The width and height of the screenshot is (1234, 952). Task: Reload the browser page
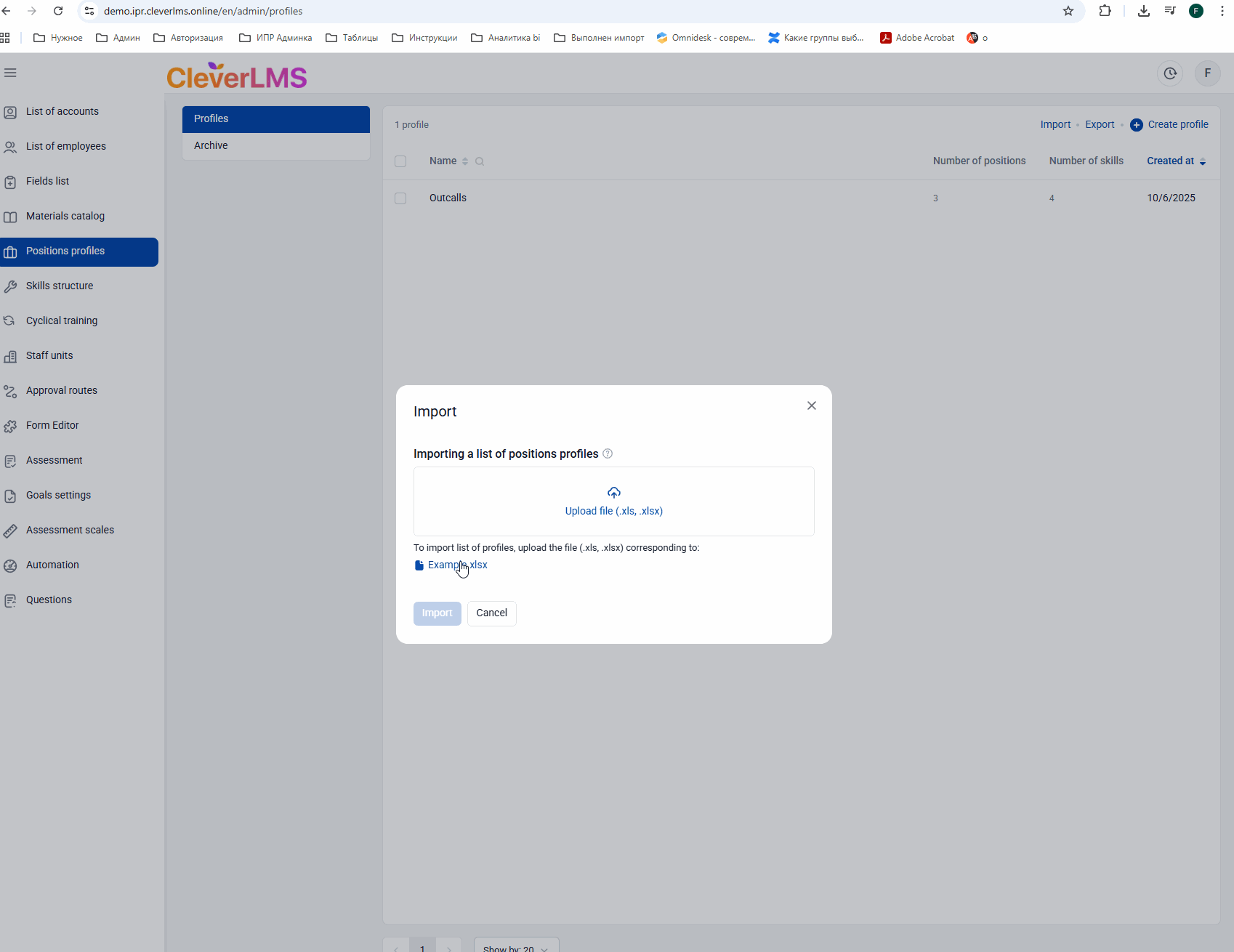[58, 11]
